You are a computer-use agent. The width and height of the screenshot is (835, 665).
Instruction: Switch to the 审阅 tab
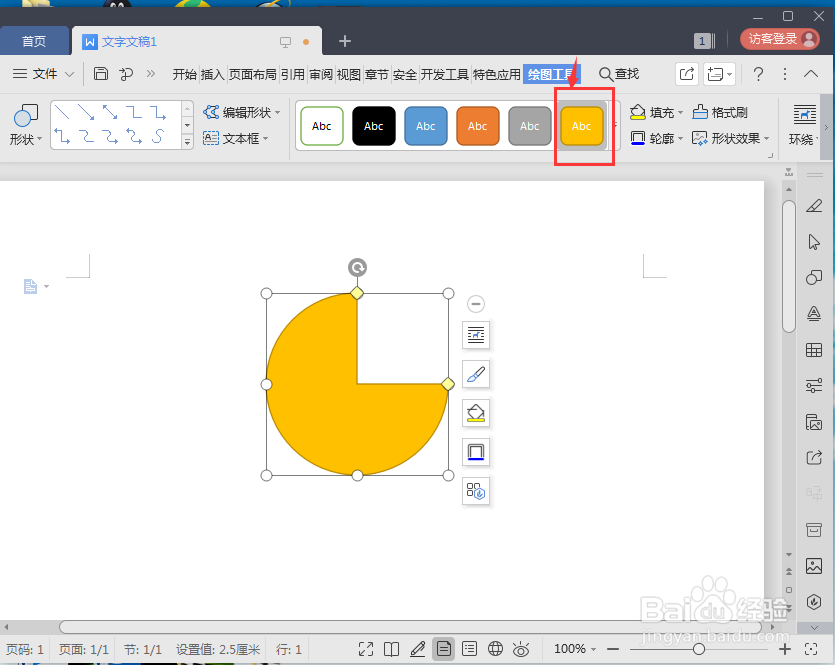(321, 75)
